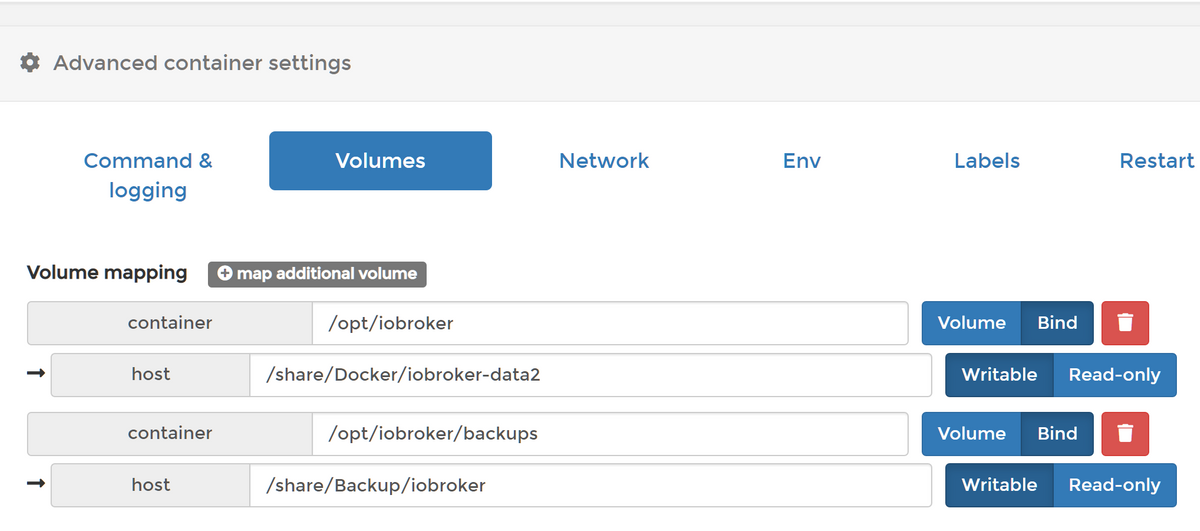The width and height of the screenshot is (1200, 531).
Task: Set /opt/iobroker mapping type to Volume
Action: click(971, 323)
